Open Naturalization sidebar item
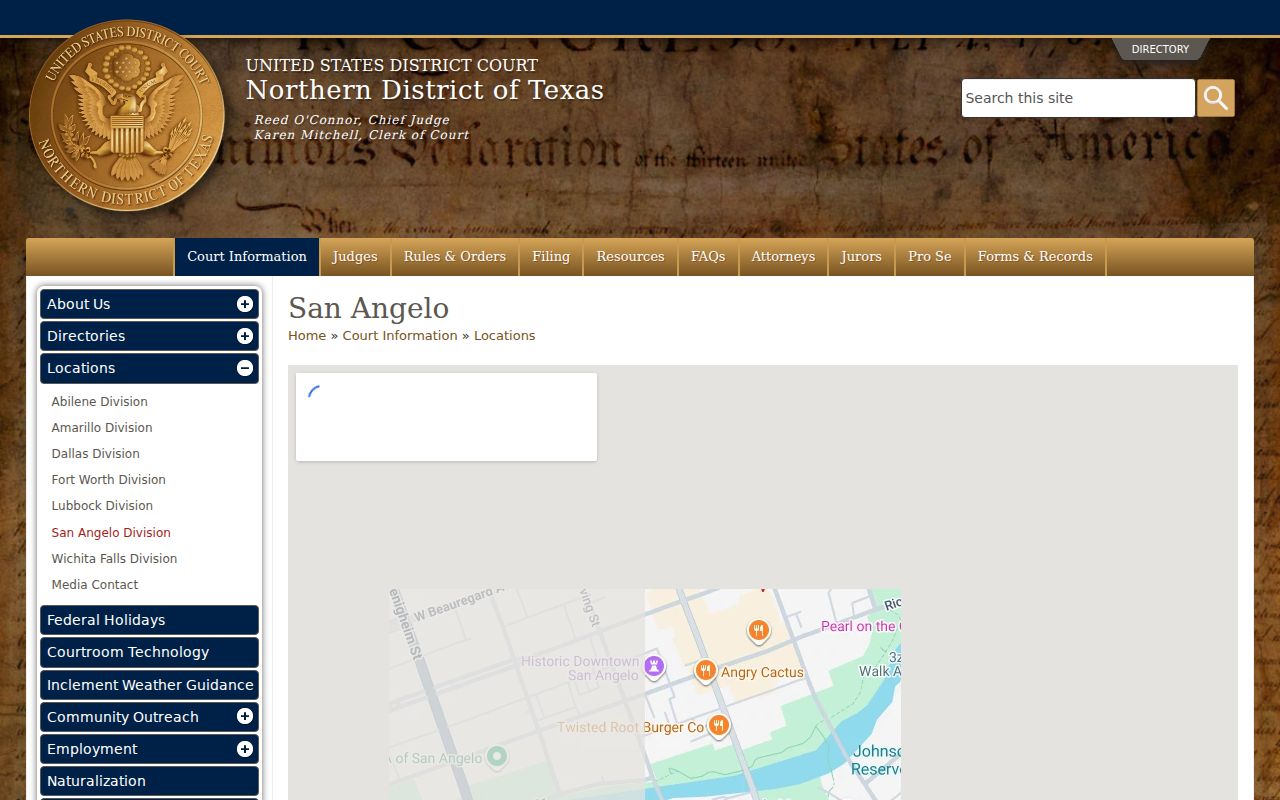Viewport: 1280px width, 800px height. (150, 781)
